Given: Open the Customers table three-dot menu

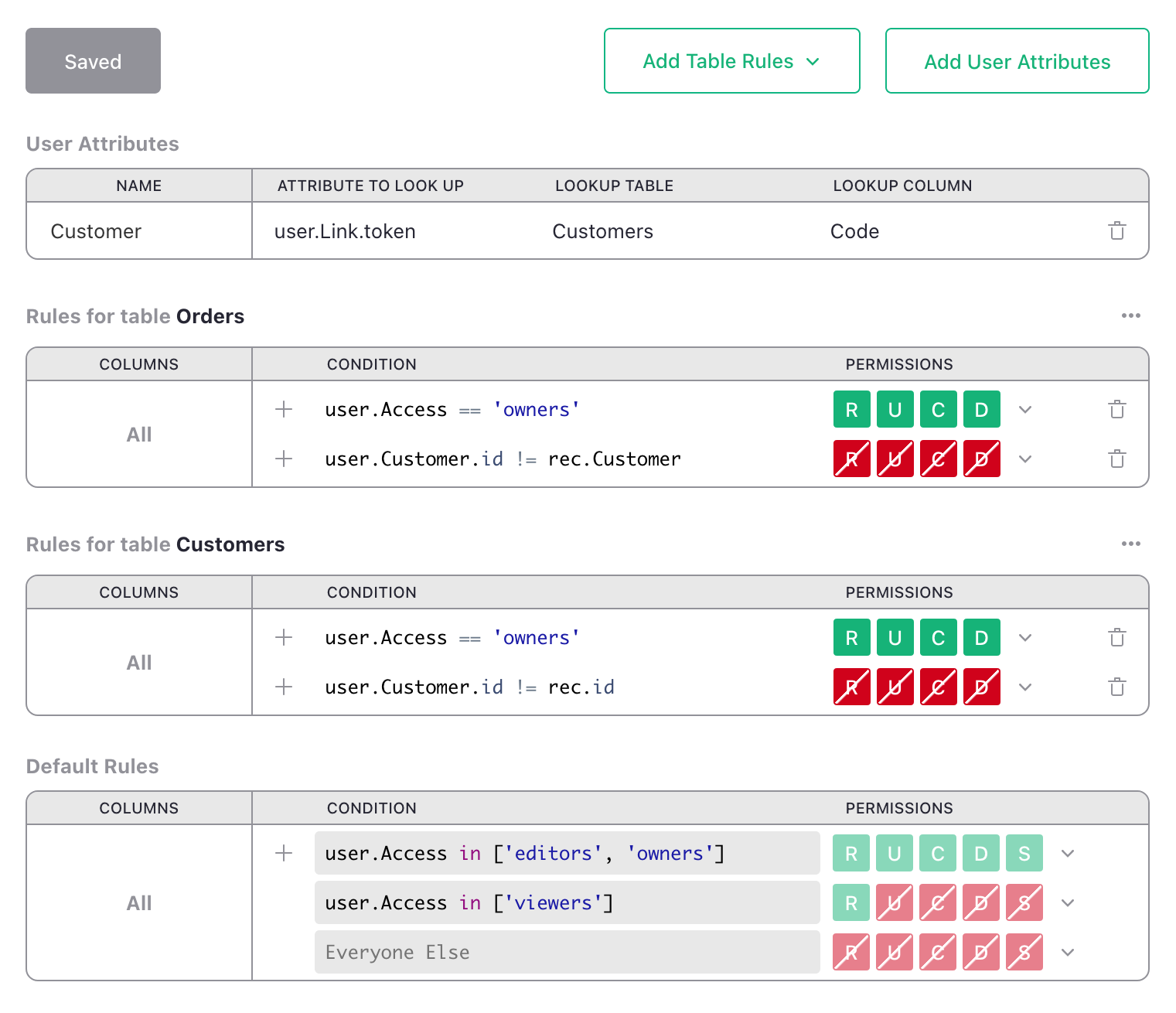Looking at the screenshot, I should tap(1130, 544).
